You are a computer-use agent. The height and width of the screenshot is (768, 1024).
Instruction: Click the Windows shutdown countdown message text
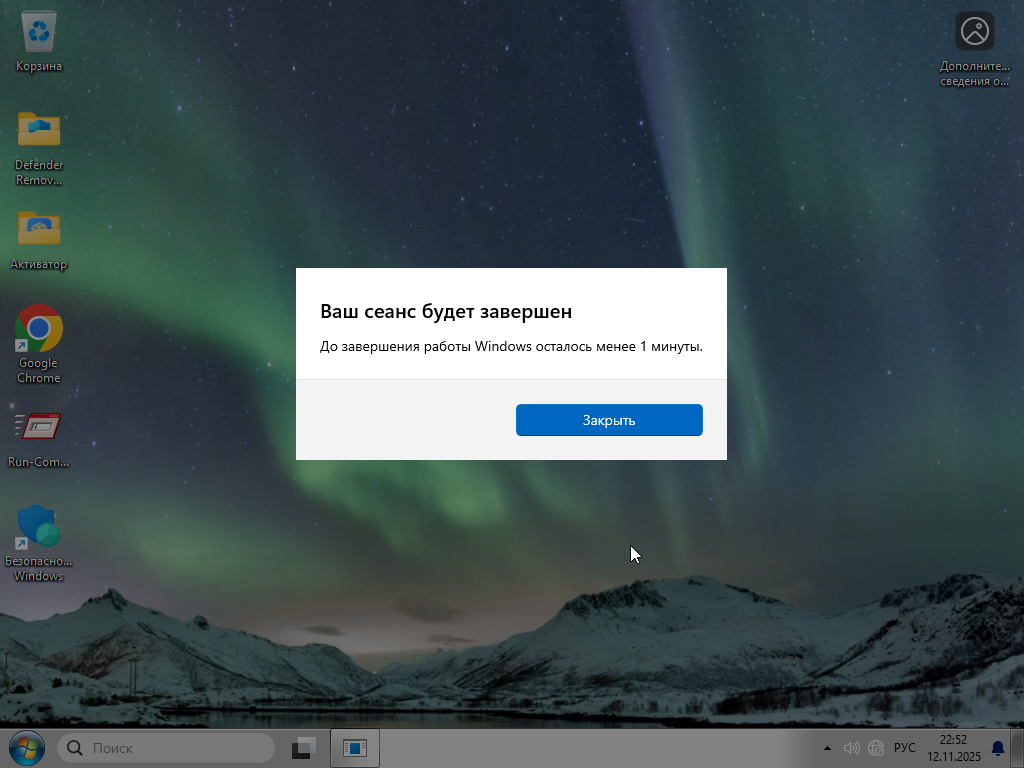coord(511,347)
